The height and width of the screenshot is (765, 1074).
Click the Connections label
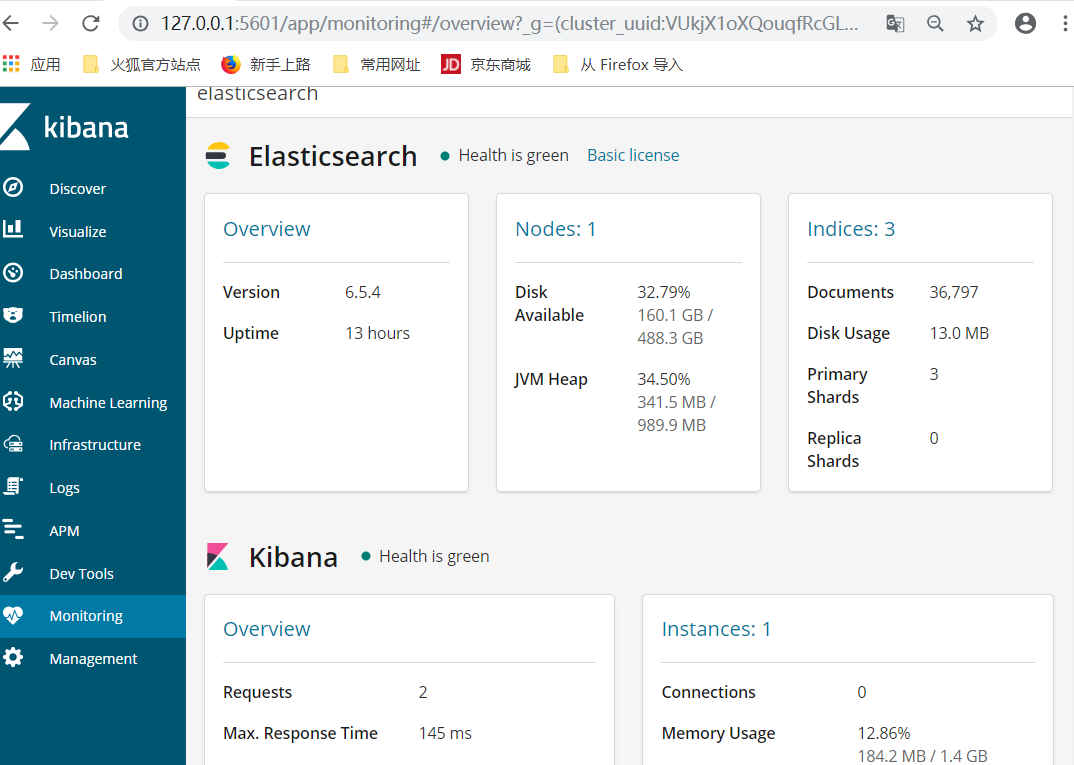point(708,692)
